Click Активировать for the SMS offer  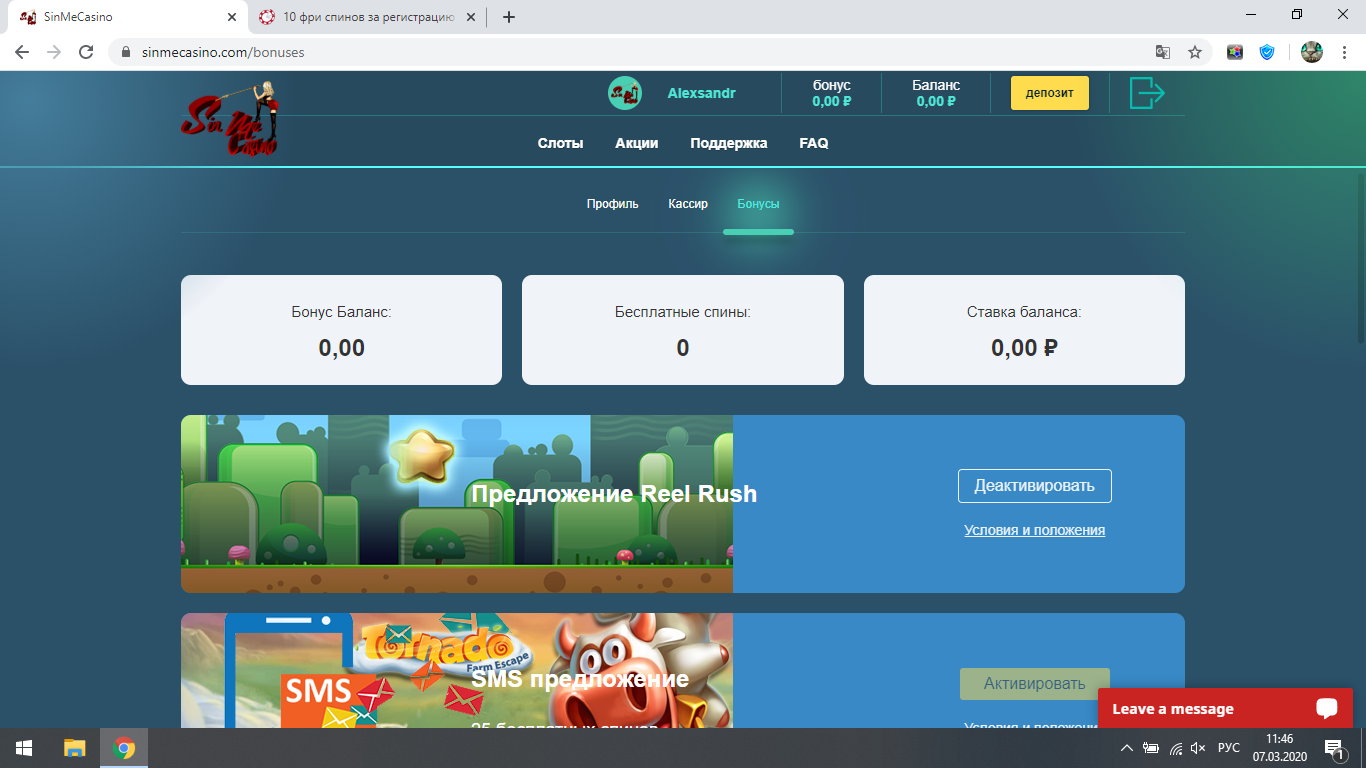point(1035,684)
